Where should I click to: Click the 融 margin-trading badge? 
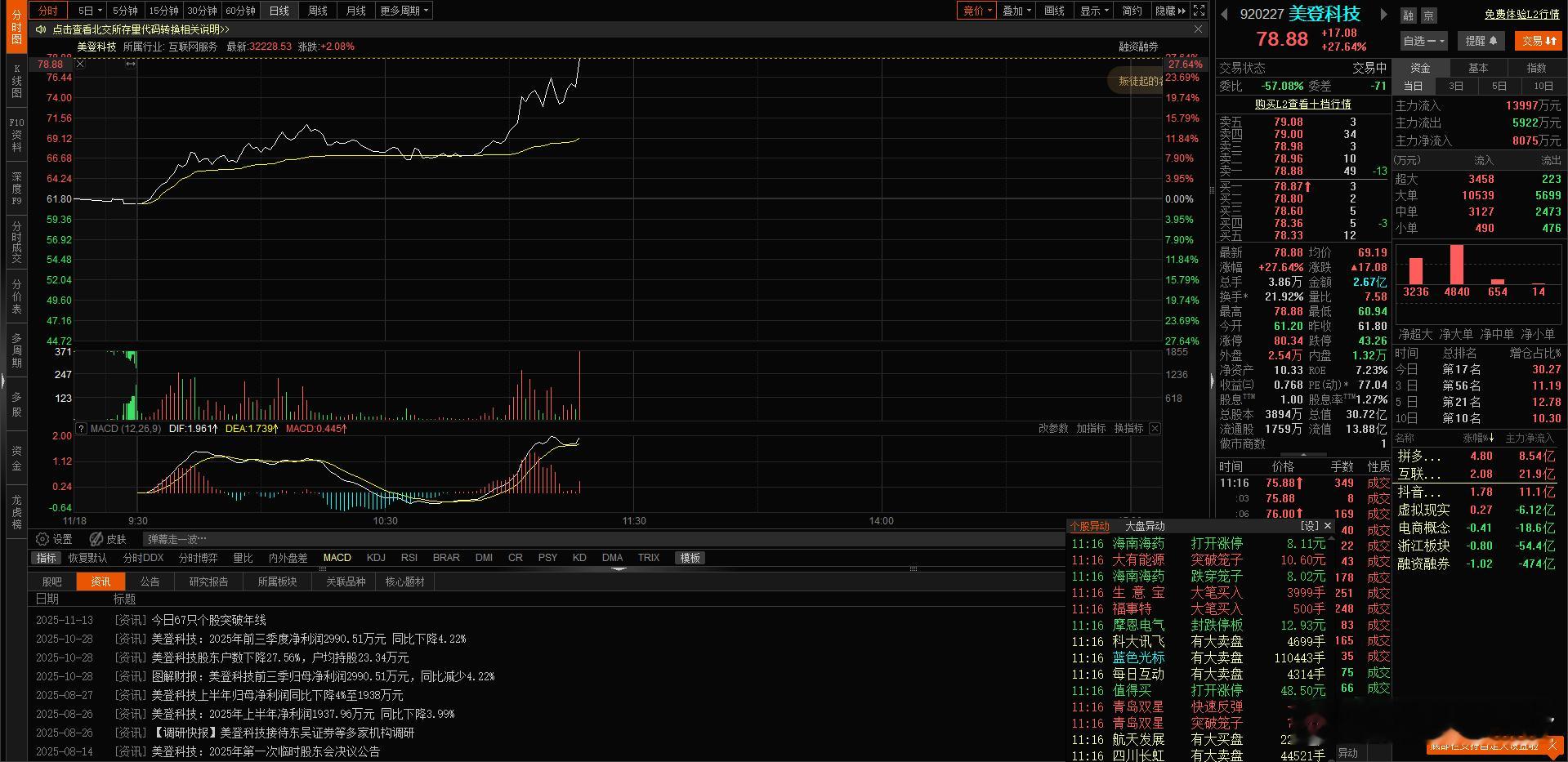[x=1409, y=16]
